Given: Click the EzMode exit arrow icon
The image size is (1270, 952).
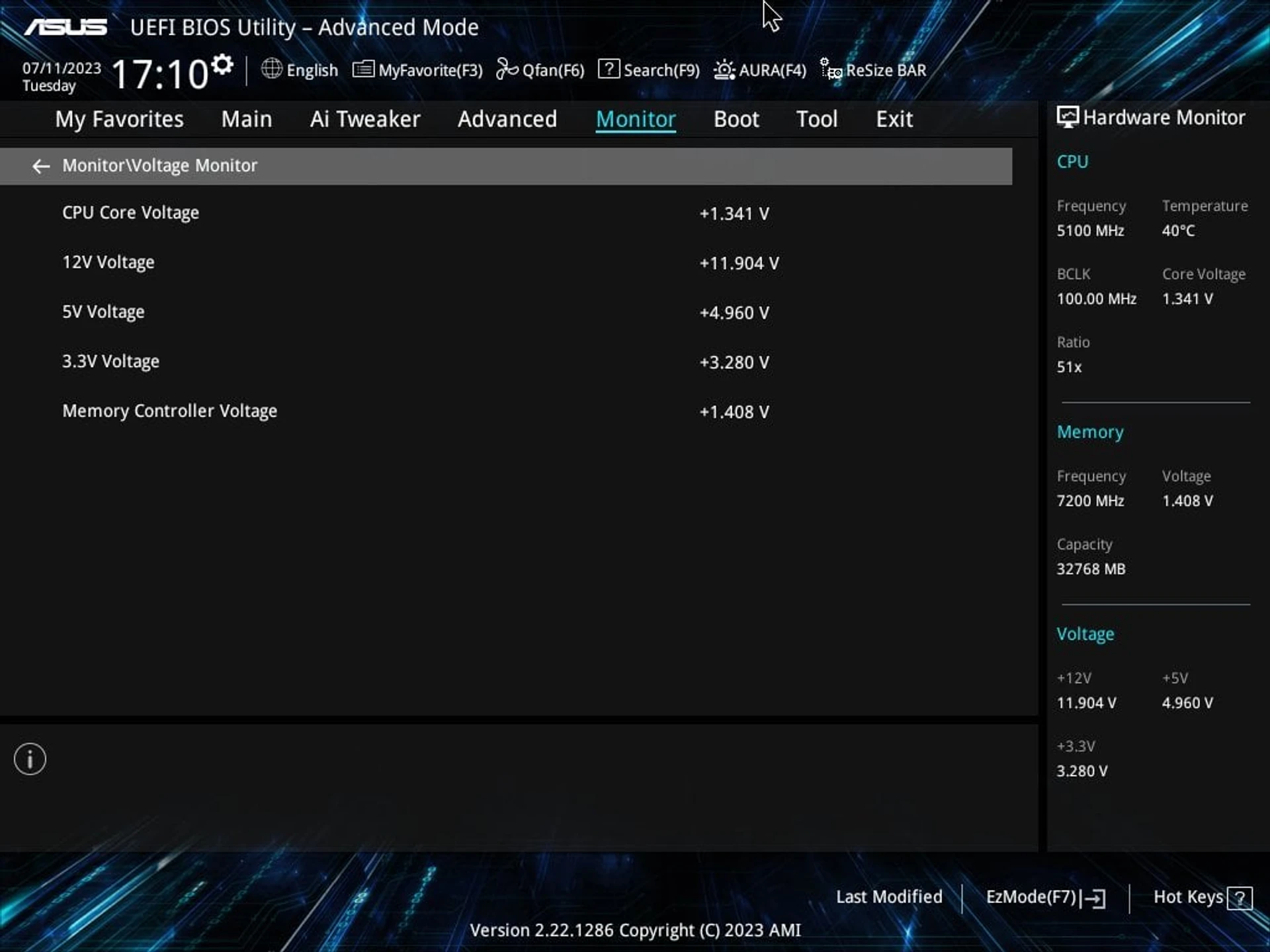Looking at the screenshot, I should [1093, 898].
